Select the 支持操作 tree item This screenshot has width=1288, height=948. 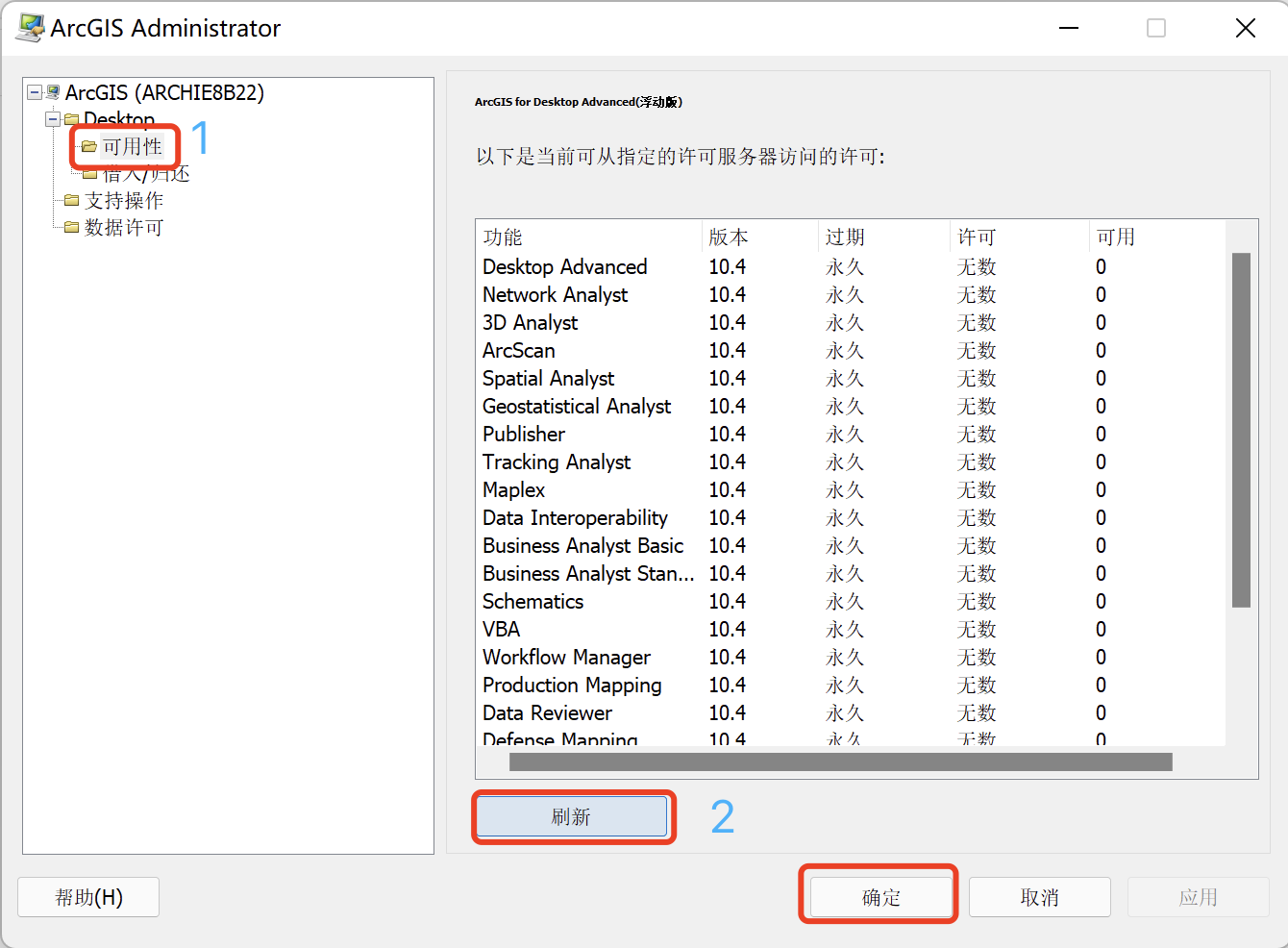point(124,200)
